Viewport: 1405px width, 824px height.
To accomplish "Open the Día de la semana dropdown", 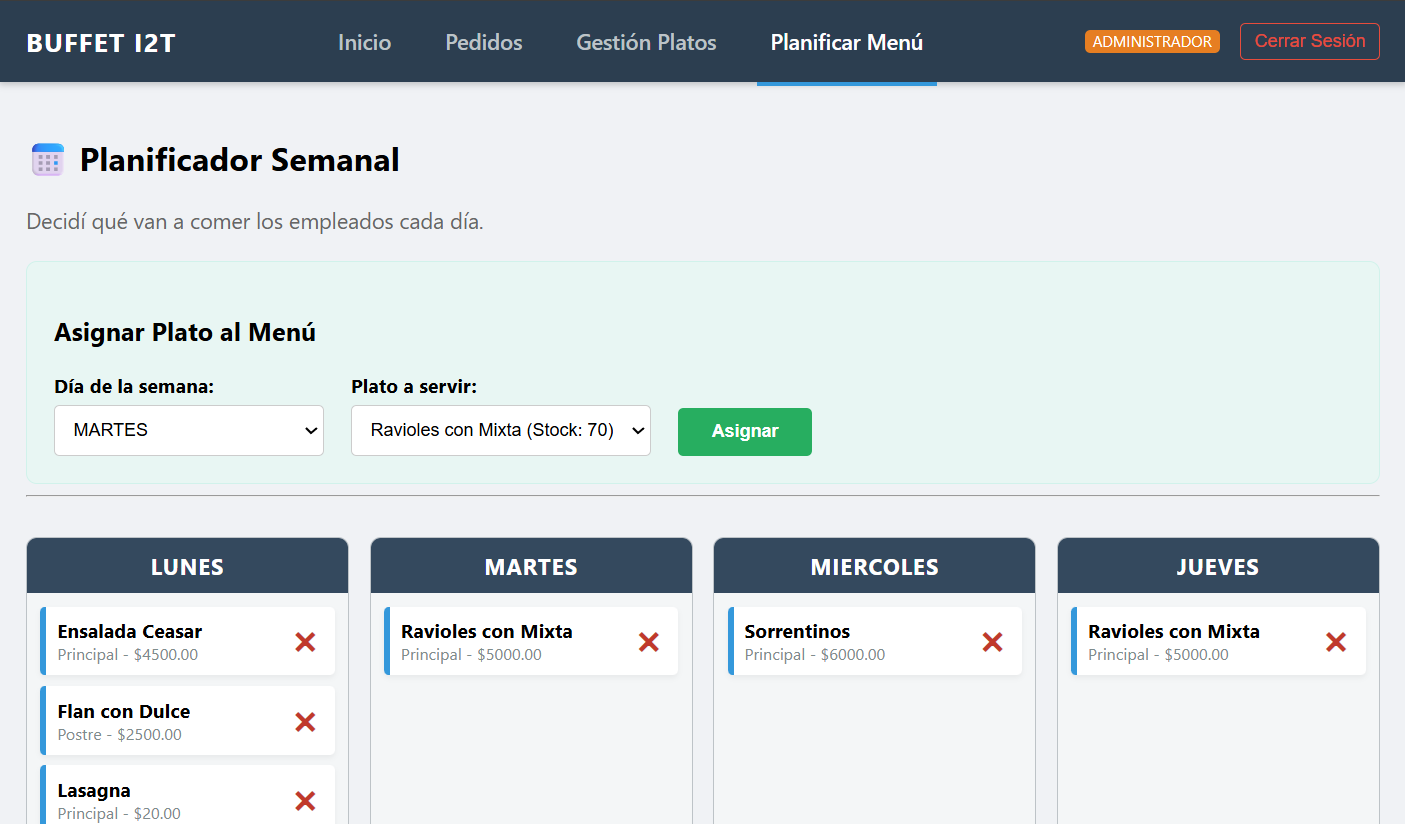I will [x=189, y=430].
